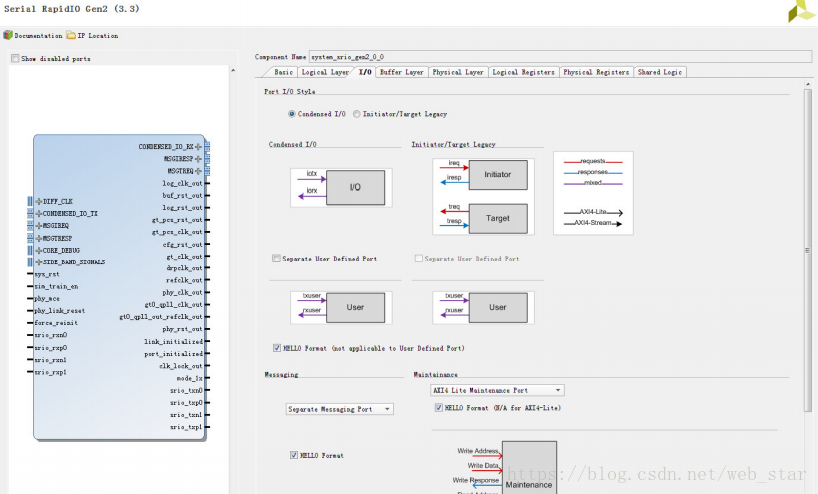Screen dimensions: 818x494
Task: Click the srio_txn0 port label
Action: pyautogui.click(x=186, y=390)
